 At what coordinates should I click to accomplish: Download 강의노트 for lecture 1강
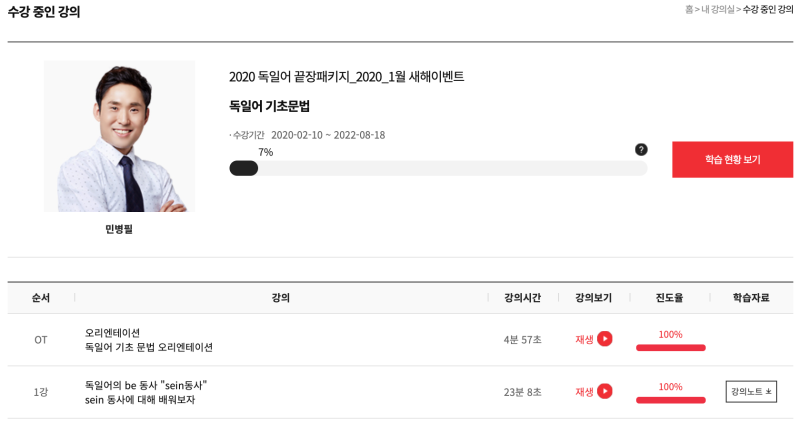coord(751,392)
